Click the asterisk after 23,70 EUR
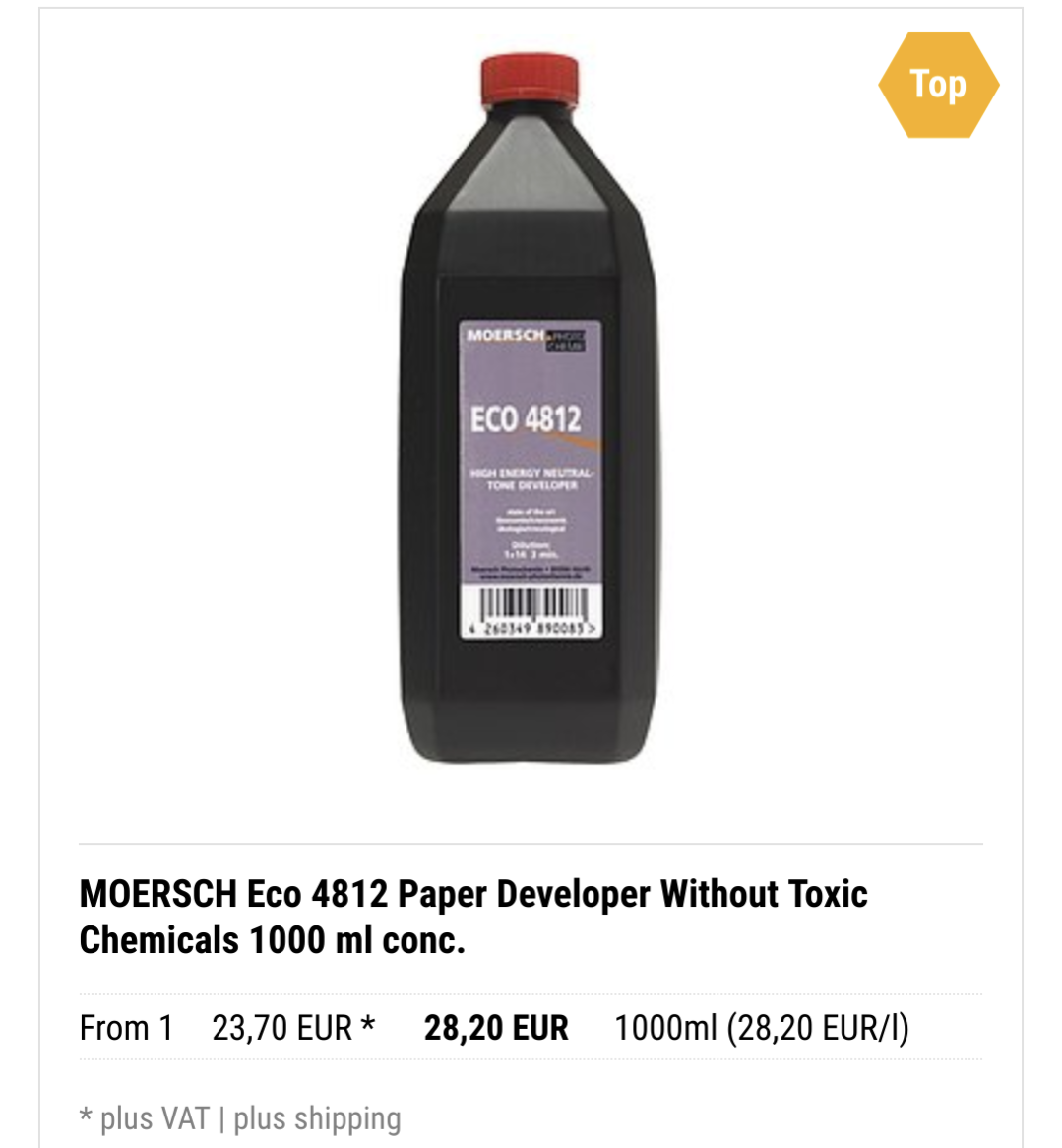The width and height of the screenshot is (1062, 1148). (x=367, y=1024)
